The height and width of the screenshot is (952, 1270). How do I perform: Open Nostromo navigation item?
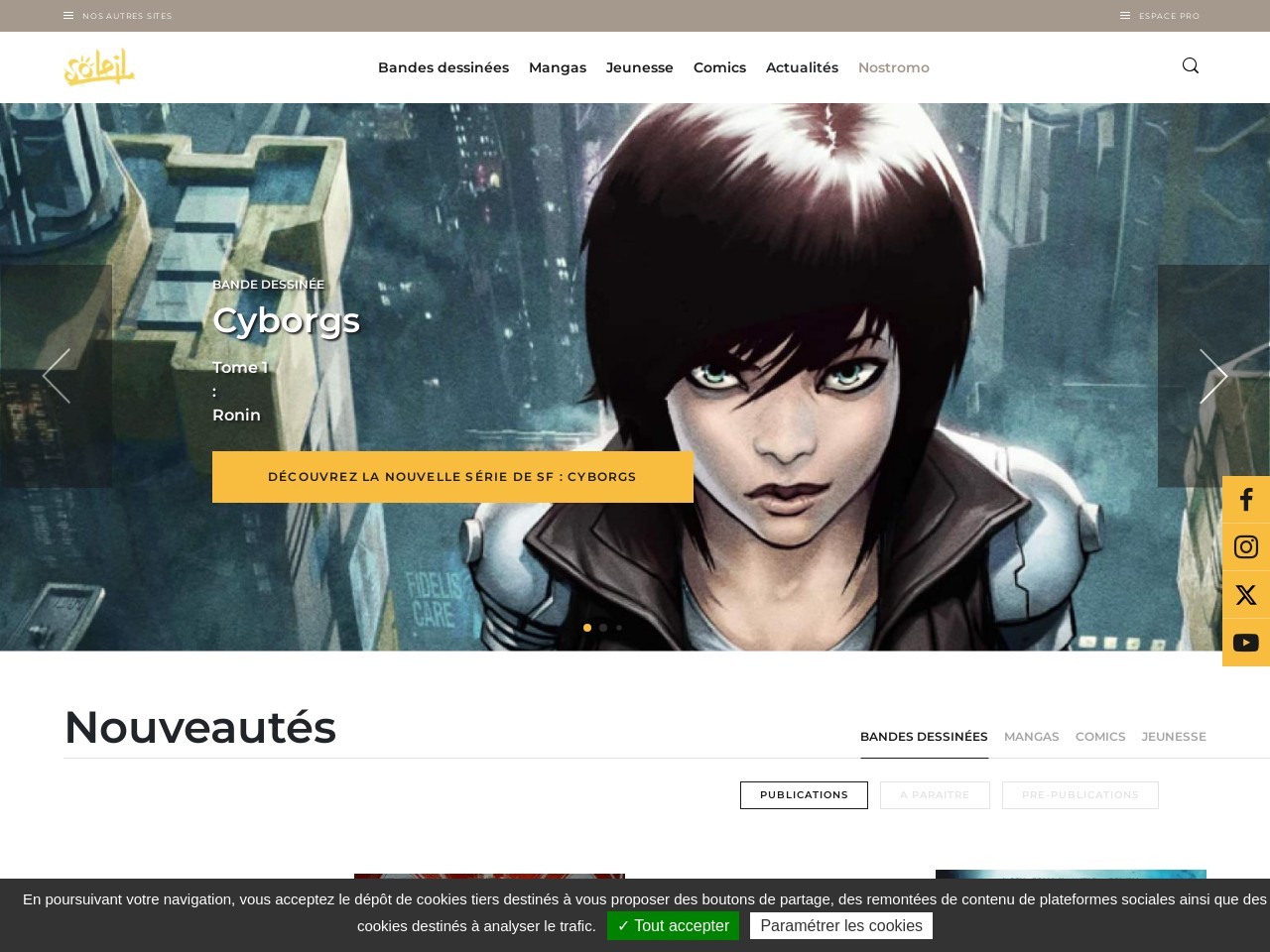894,67
